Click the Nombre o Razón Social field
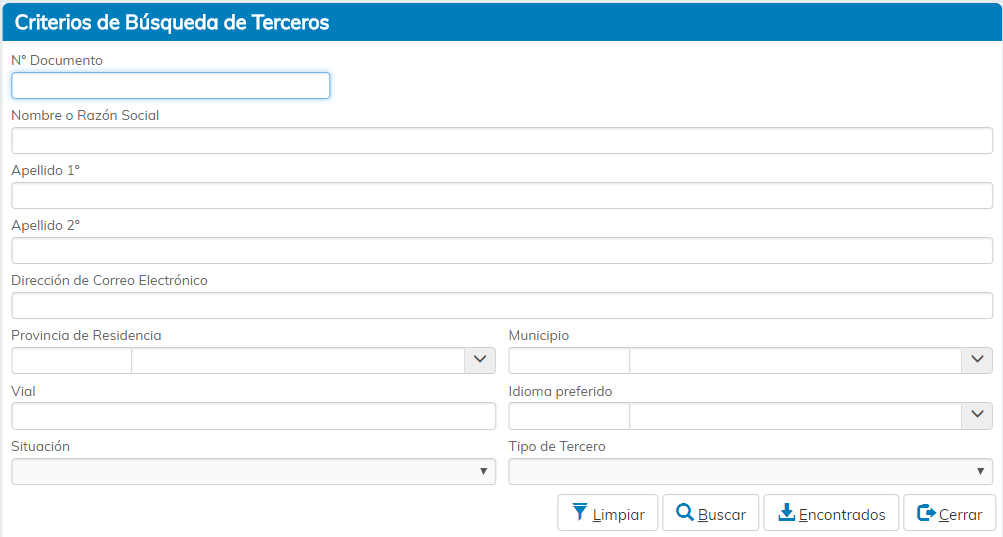 [x=501, y=141]
